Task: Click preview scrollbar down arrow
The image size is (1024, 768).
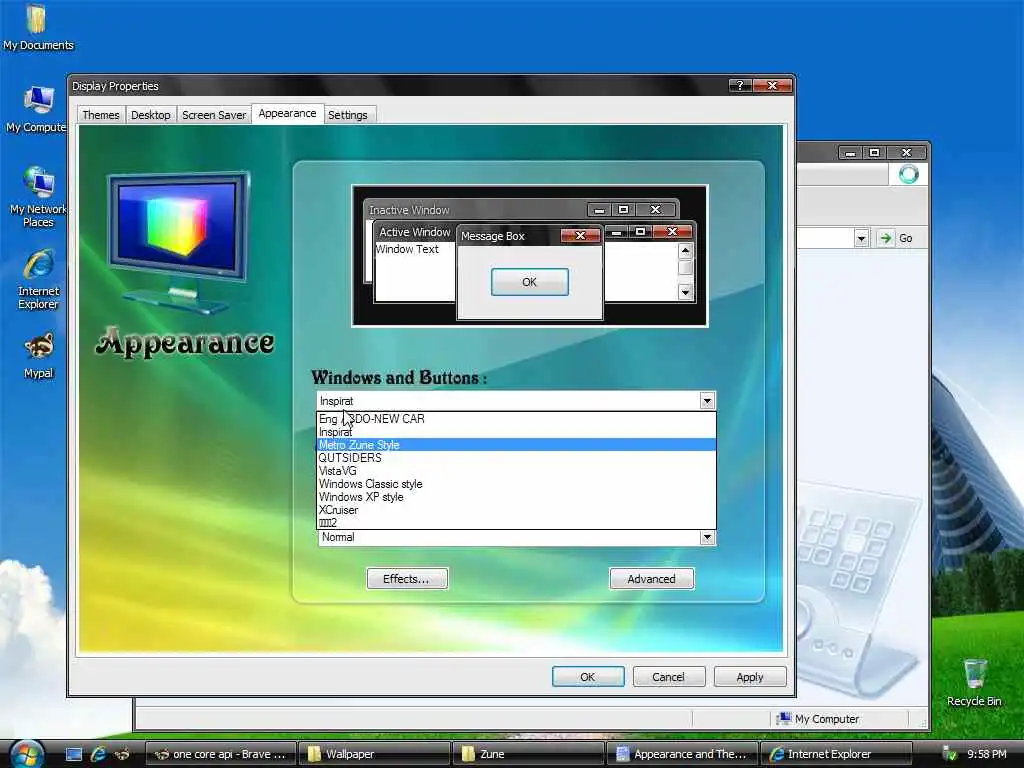Action: [x=685, y=292]
